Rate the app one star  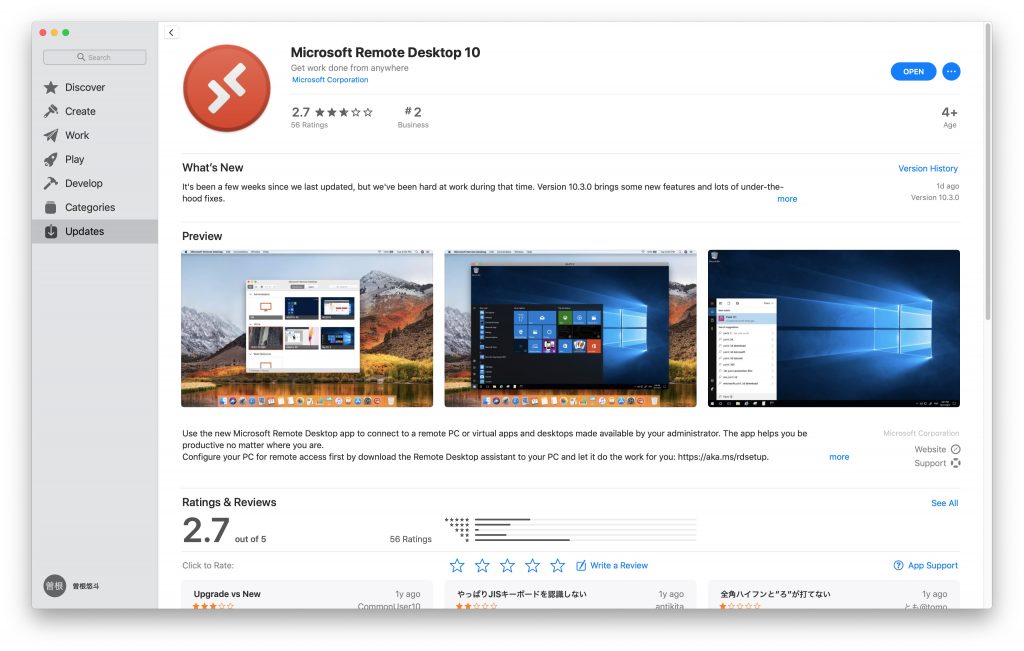click(x=457, y=565)
